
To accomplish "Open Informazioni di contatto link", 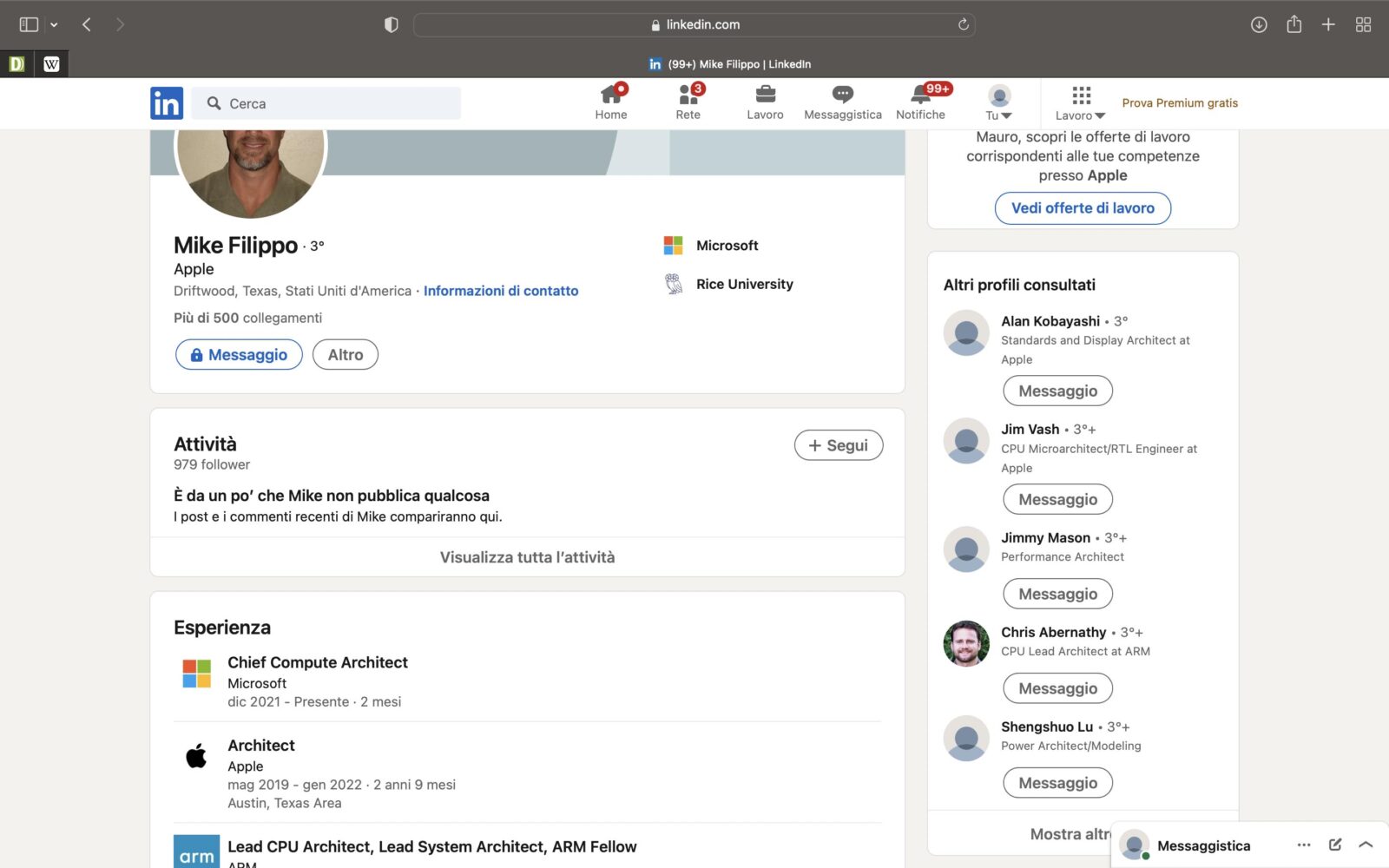I will click(x=501, y=291).
